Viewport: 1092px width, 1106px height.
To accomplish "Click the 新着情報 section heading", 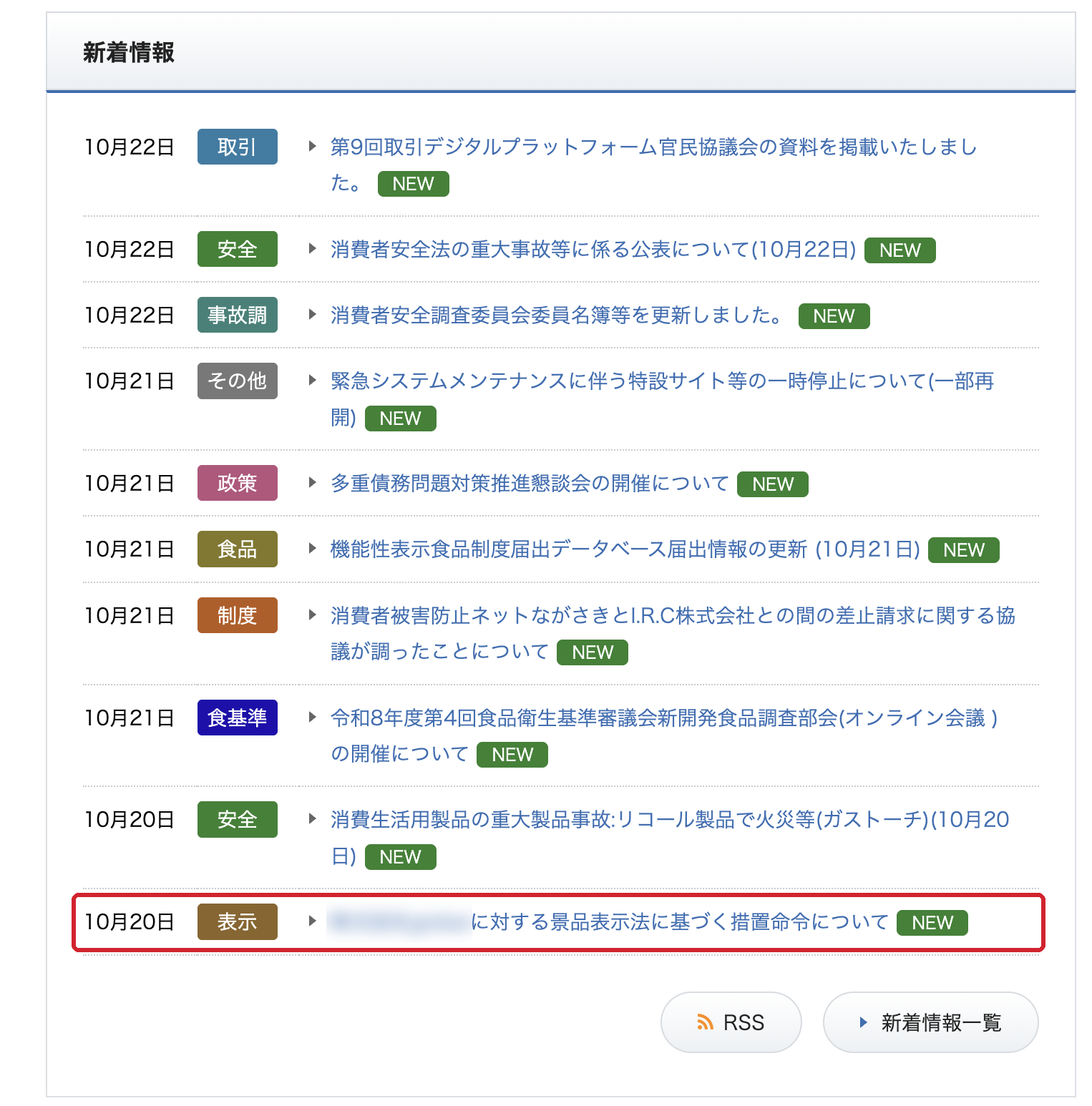I will pos(129,52).
